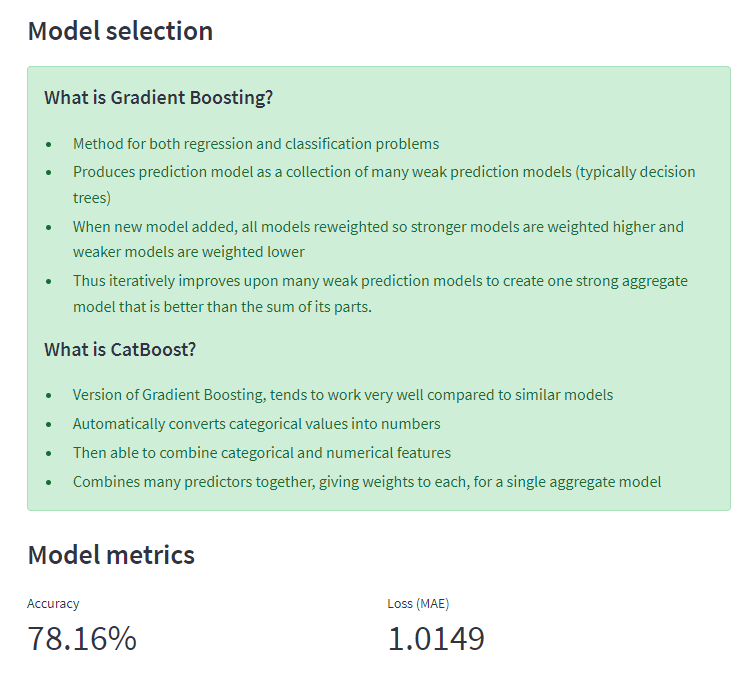Viewport: 744px width, 695px height.
Task: Select the What is Gradient Boosting? heading
Action: 158,98
